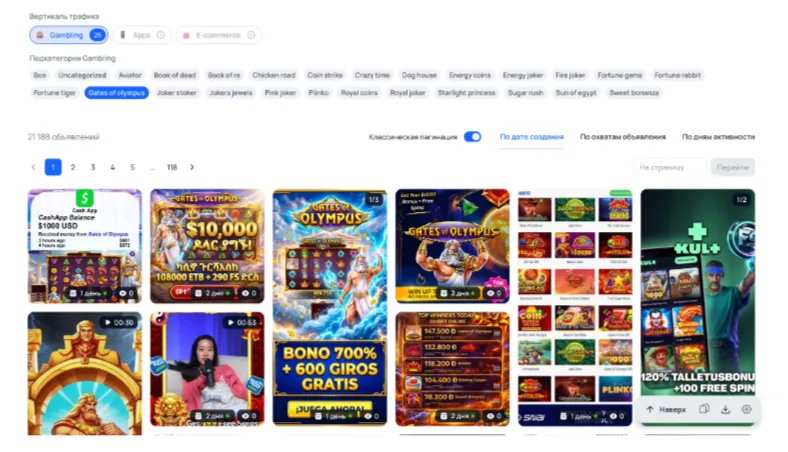Open settings gear in floating toolbar
The image size is (788, 452).
(746, 409)
